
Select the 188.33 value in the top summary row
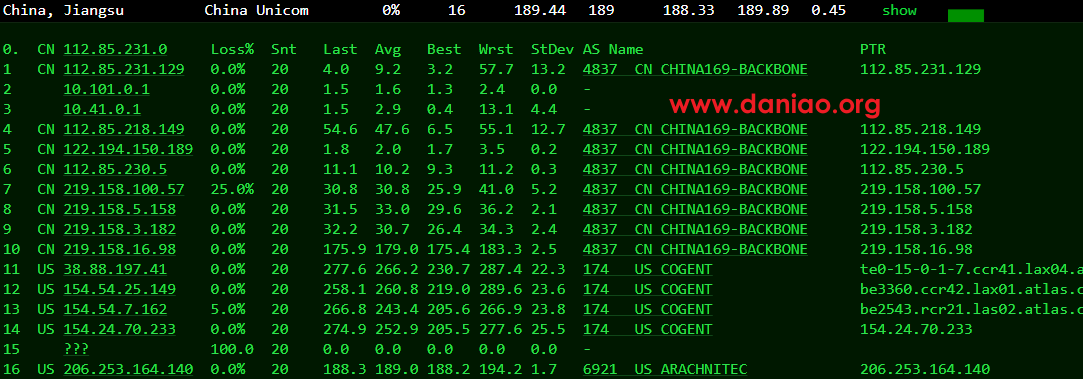click(689, 10)
